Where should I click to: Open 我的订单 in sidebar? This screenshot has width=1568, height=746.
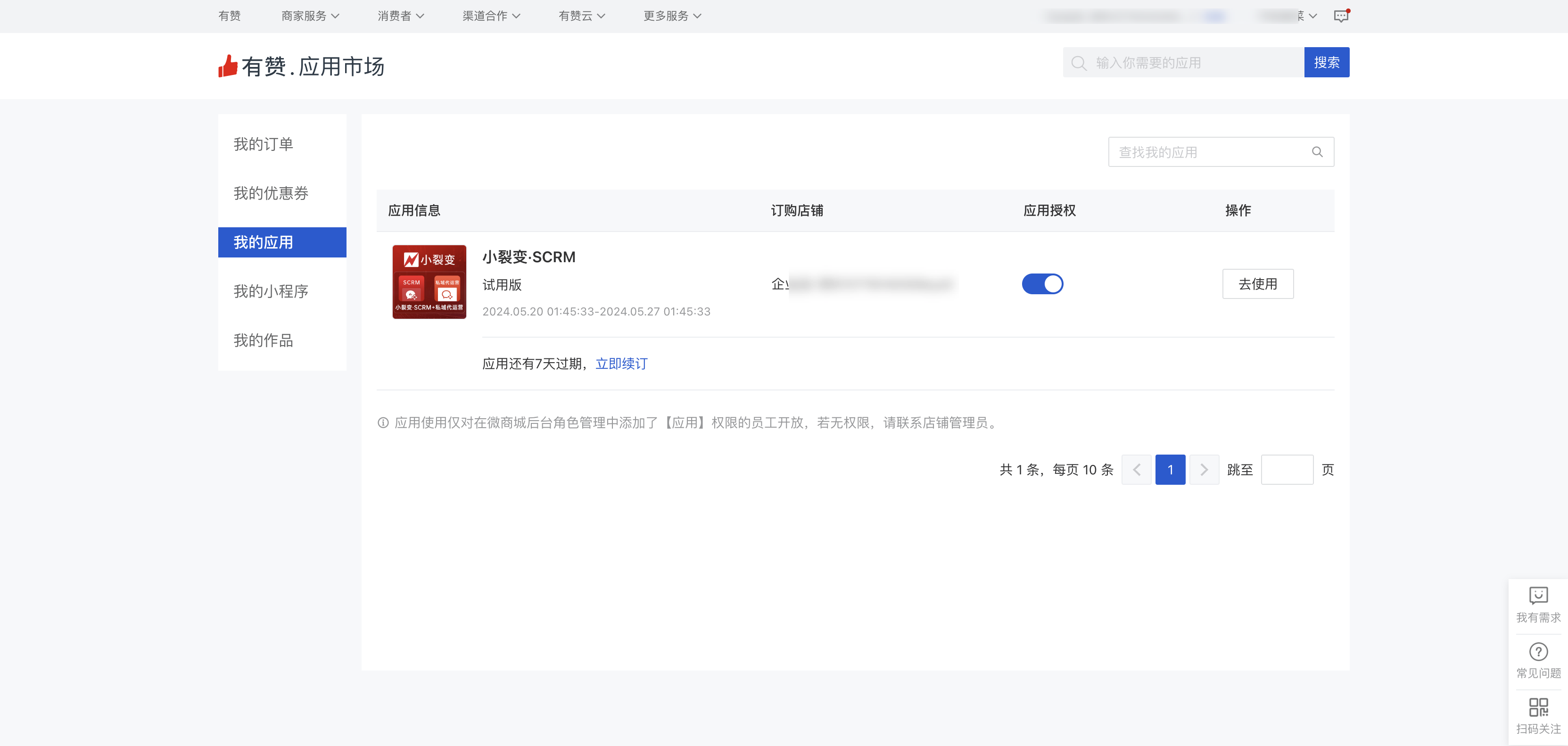[x=282, y=144]
